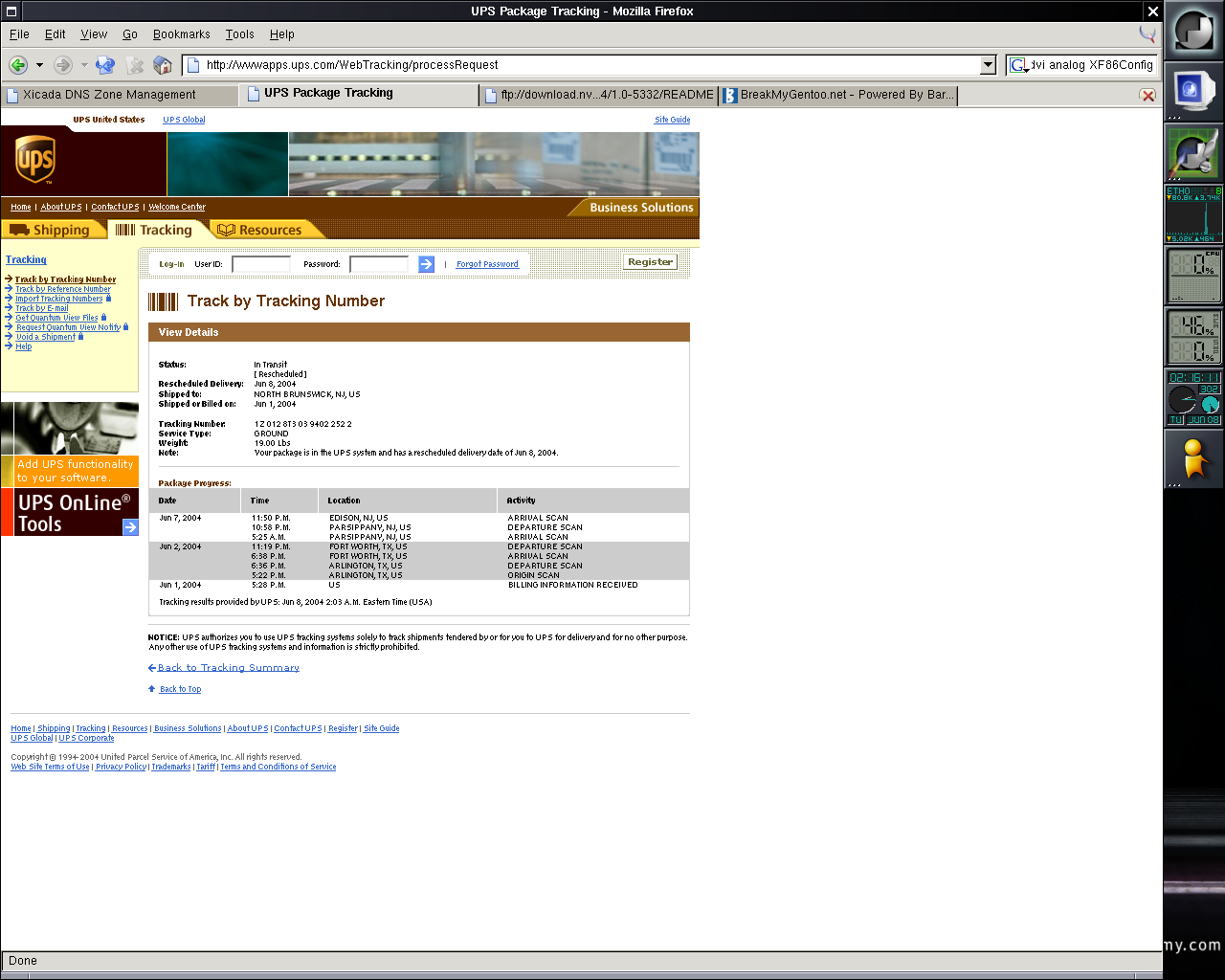This screenshot has width=1225, height=980.
Task: Click the Password input field
Action: tap(379, 264)
